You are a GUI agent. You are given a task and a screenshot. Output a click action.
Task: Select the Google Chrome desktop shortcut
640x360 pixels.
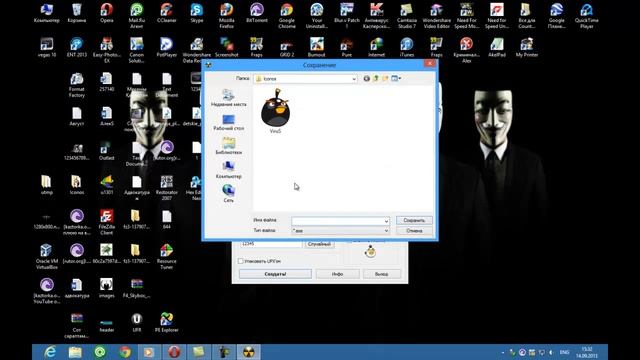[x=287, y=16]
